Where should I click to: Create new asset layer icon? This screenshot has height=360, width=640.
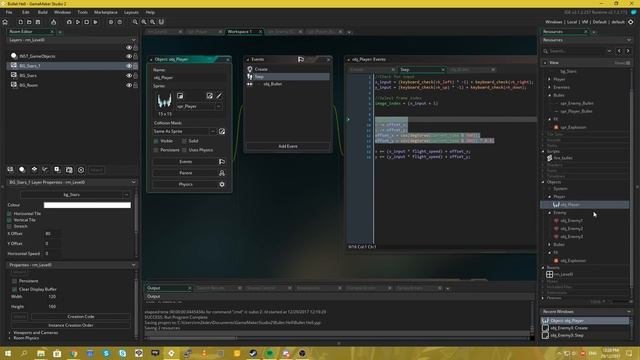tap(57, 170)
